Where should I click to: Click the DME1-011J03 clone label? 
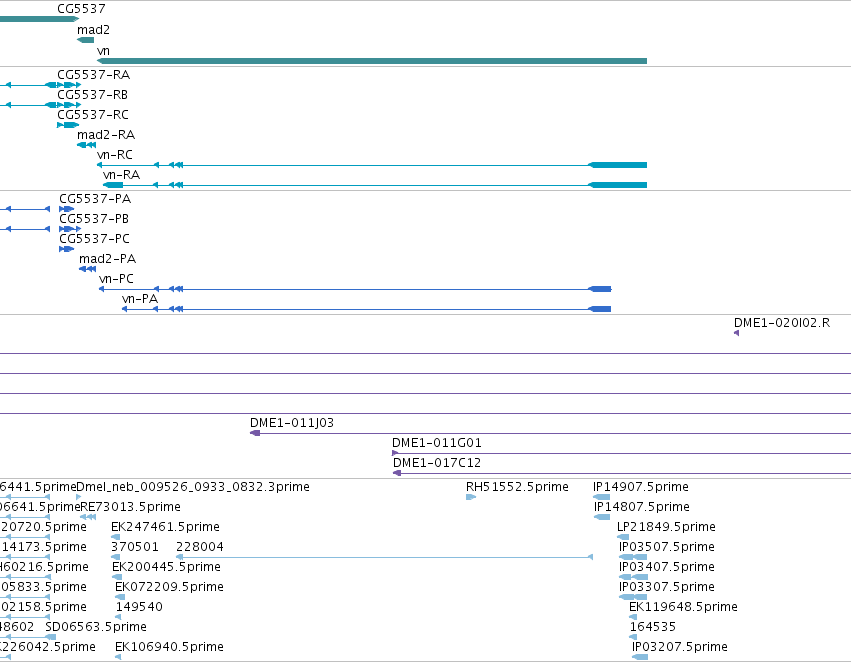point(292,423)
